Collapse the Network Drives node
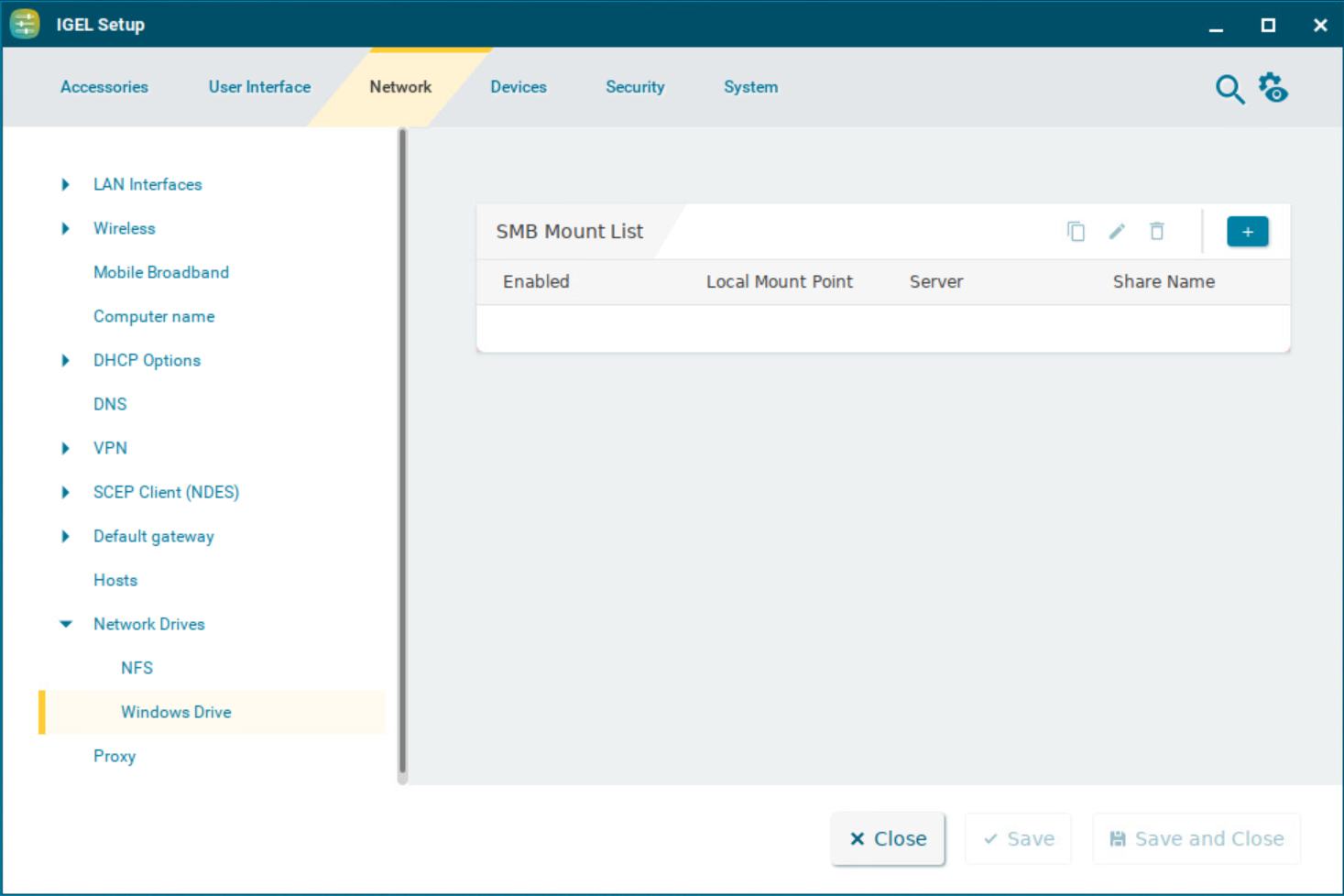Screen dimensions: 1344x896 coord(65,624)
